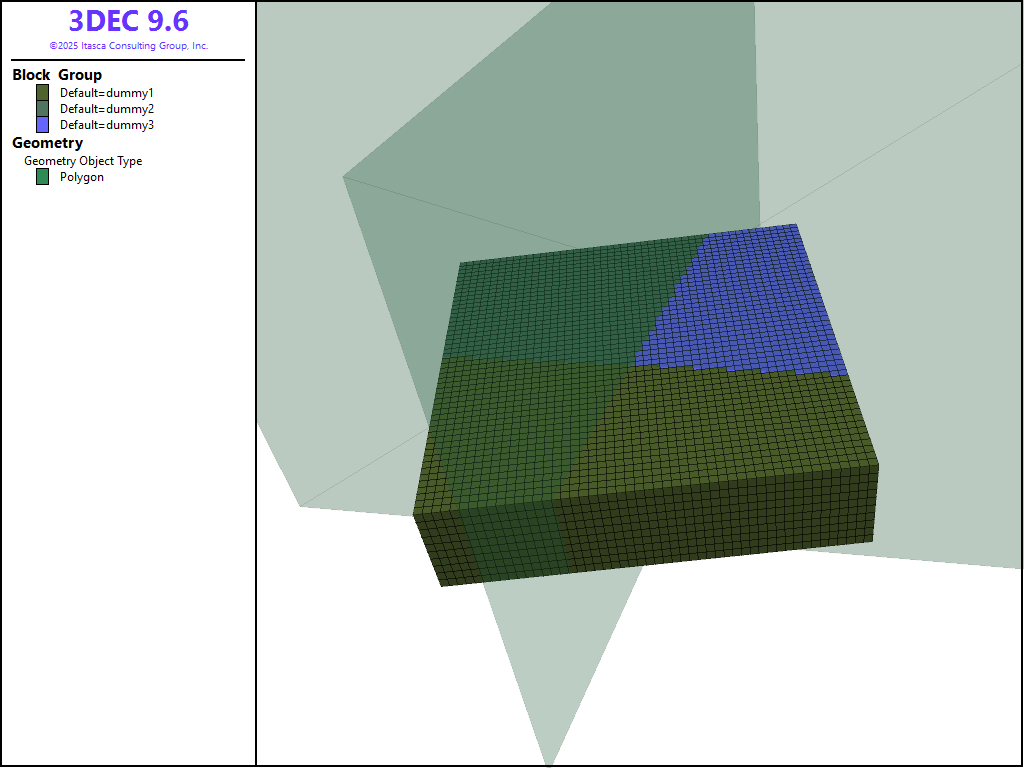The width and height of the screenshot is (1024, 768).
Task: Click the dummy1 olive color swatch
Action: (43, 92)
